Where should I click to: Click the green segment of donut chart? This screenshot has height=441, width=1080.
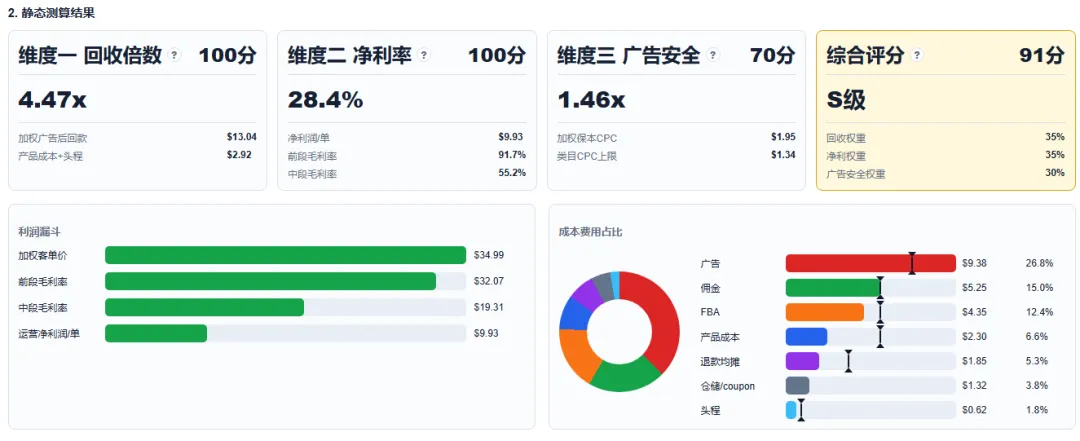pyautogui.click(x=623, y=377)
